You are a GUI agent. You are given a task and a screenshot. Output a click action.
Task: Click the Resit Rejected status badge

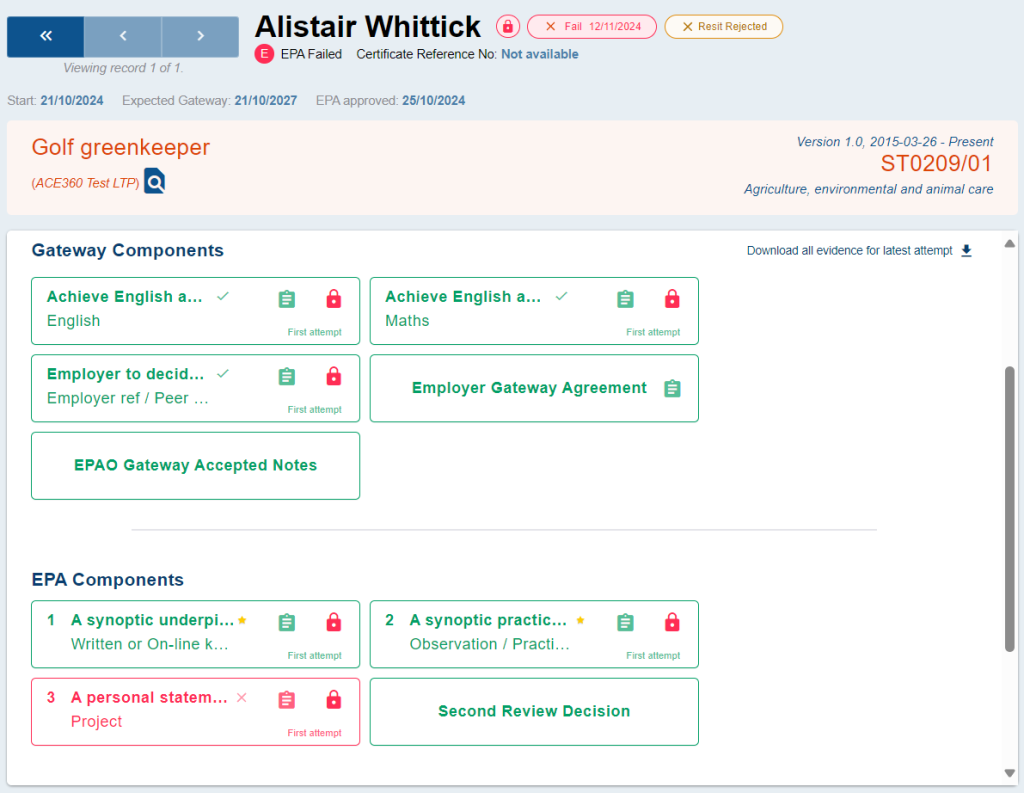pyautogui.click(x=723, y=27)
